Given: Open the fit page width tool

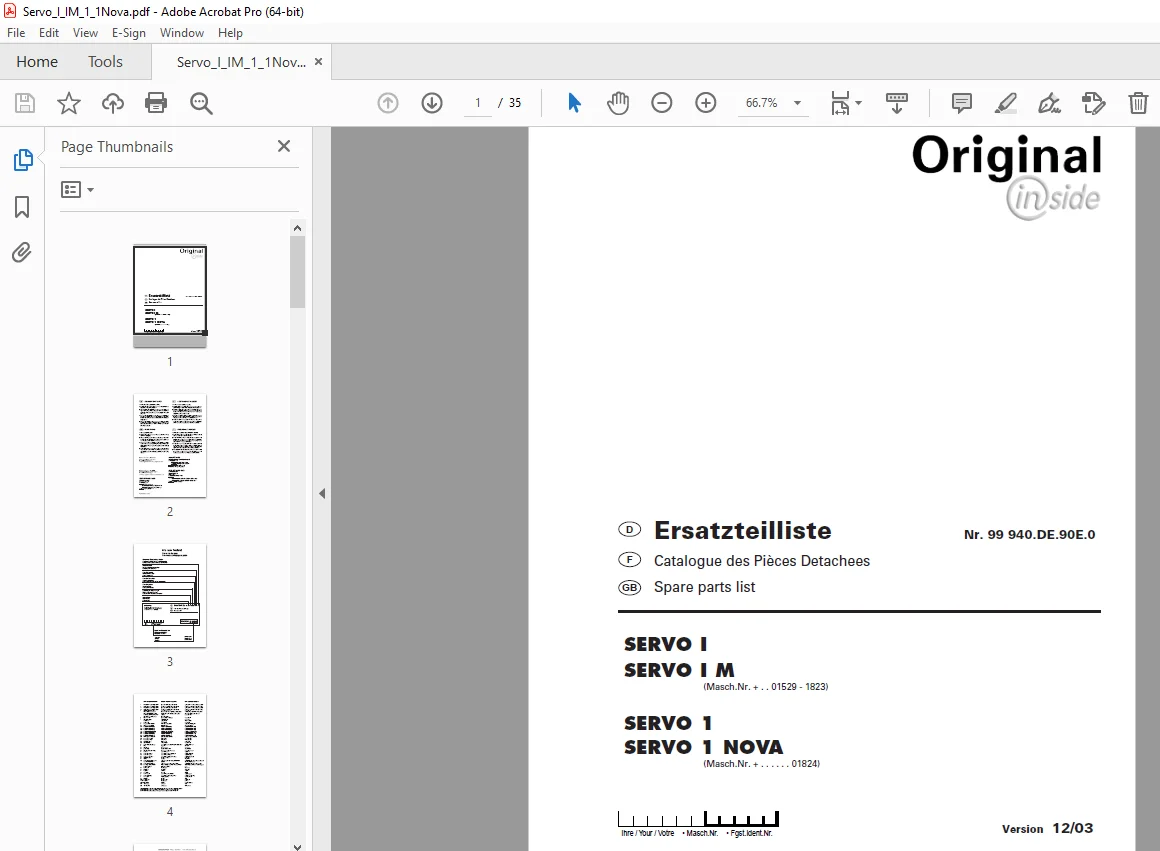Looking at the screenshot, I should point(840,103).
